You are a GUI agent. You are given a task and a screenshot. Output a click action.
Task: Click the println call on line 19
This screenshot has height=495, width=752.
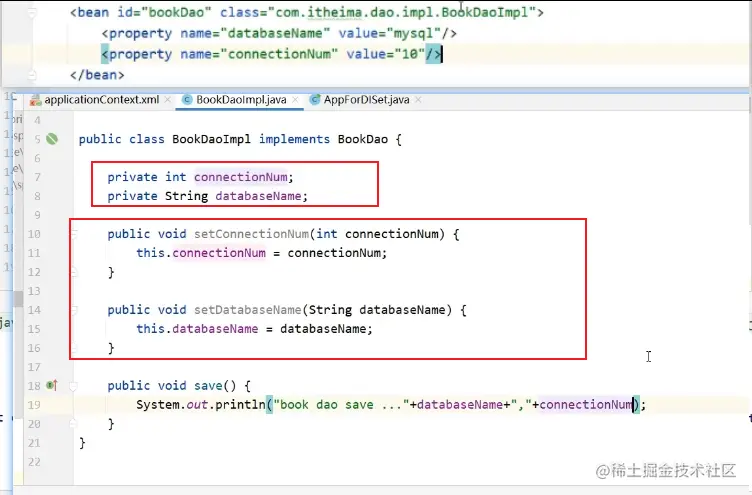tap(240, 405)
